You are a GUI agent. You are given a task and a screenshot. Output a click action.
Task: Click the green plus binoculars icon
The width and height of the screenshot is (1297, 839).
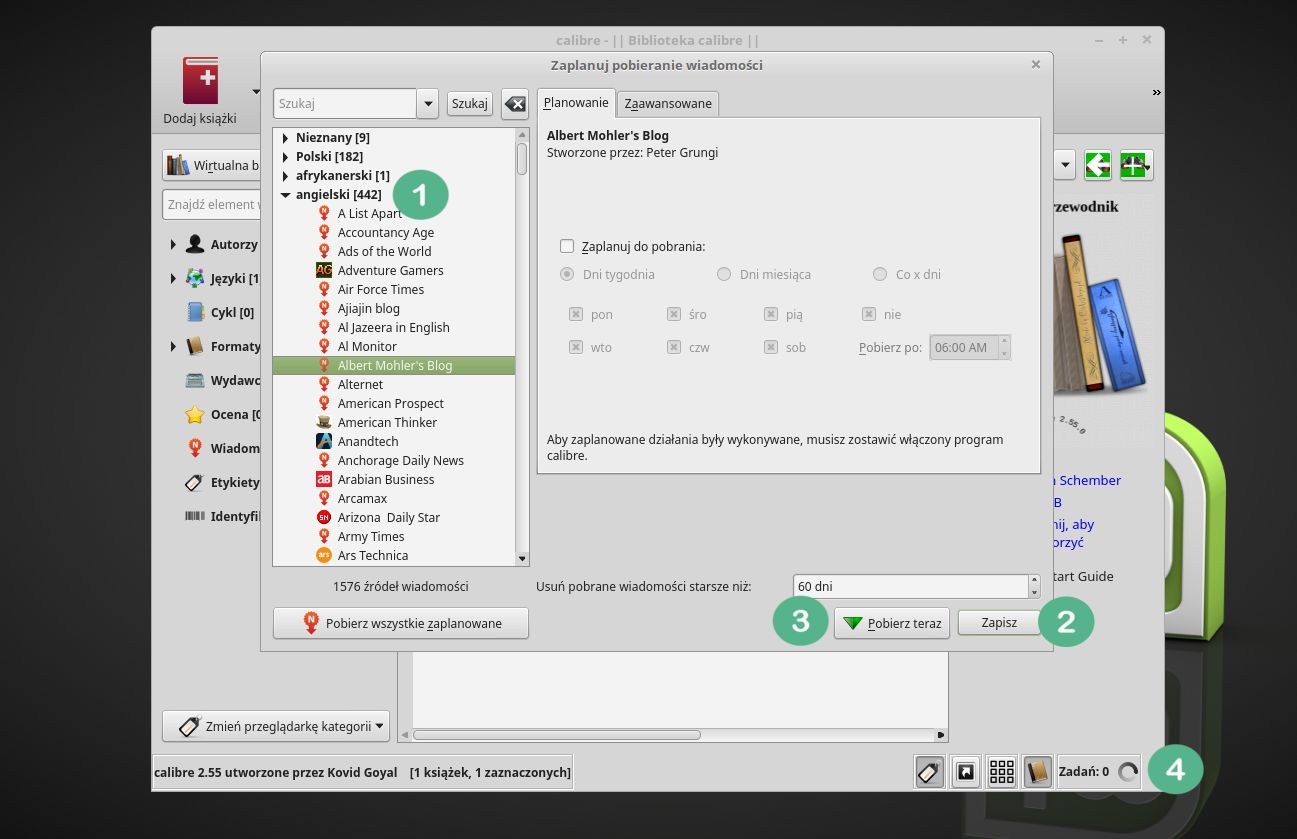pyautogui.click(x=1136, y=165)
